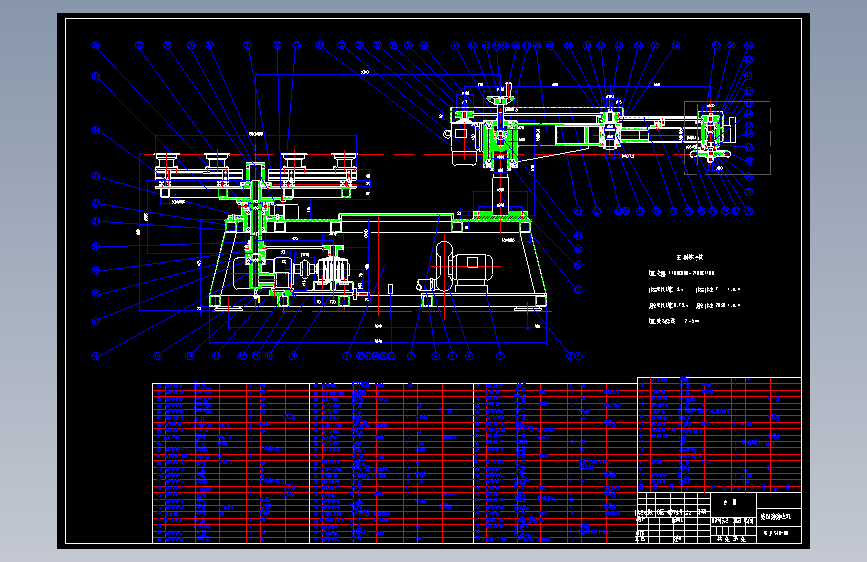Image resolution: width=867 pixels, height=562 pixels.
Task: Click the technical specifications note heading
Action: tap(690, 258)
